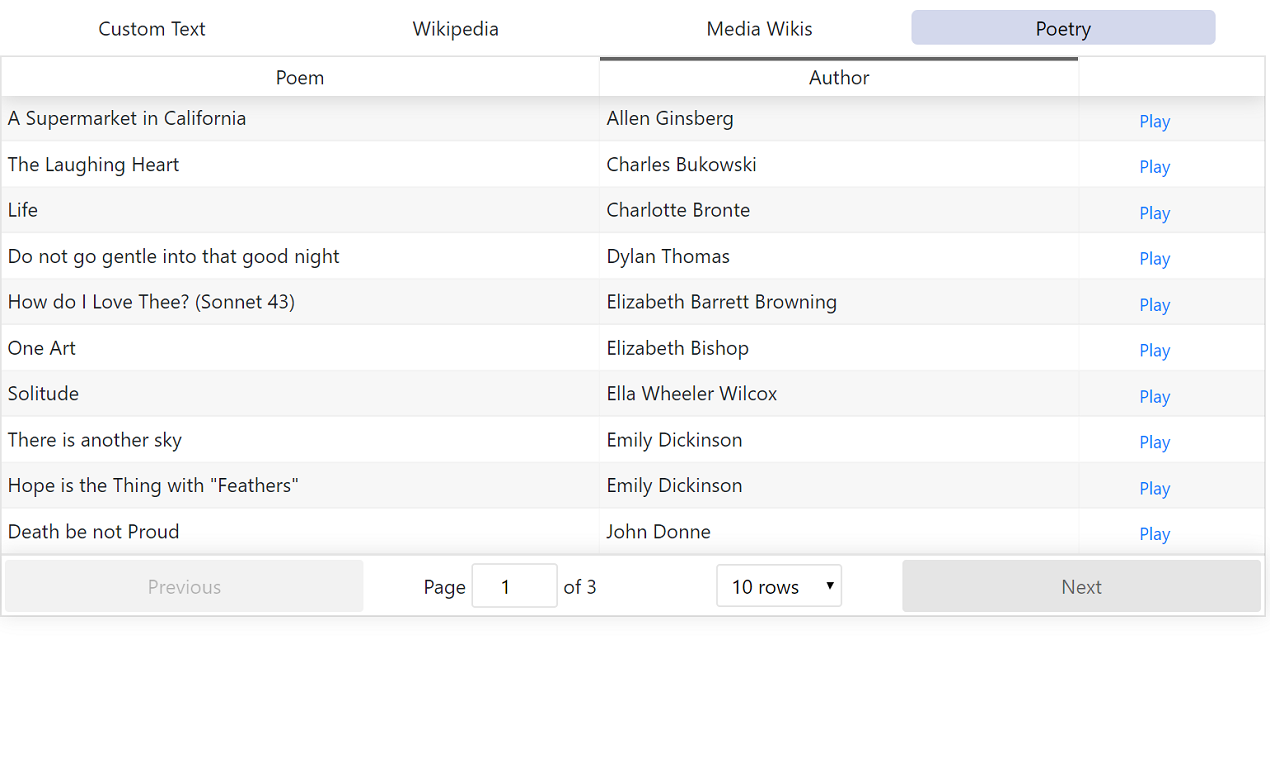Click Emily Dickinson beside Hope is the Thing

point(675,485)
